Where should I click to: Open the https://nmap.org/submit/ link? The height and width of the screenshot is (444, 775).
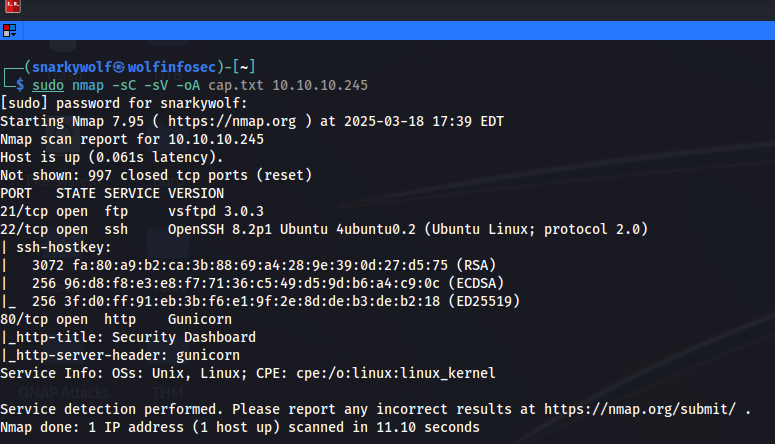tap(640, 409)
